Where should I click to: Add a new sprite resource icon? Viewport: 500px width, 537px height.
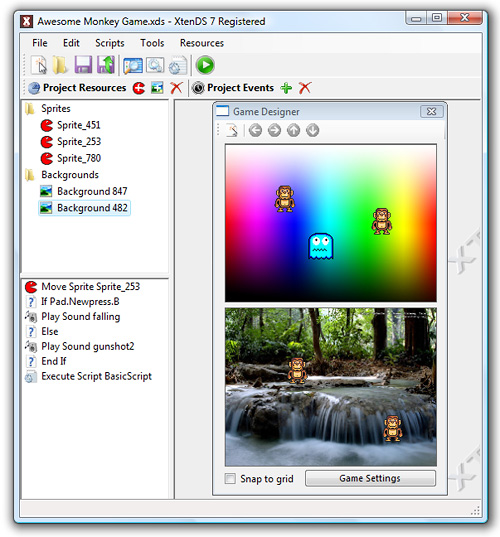(x=139, y=88)
